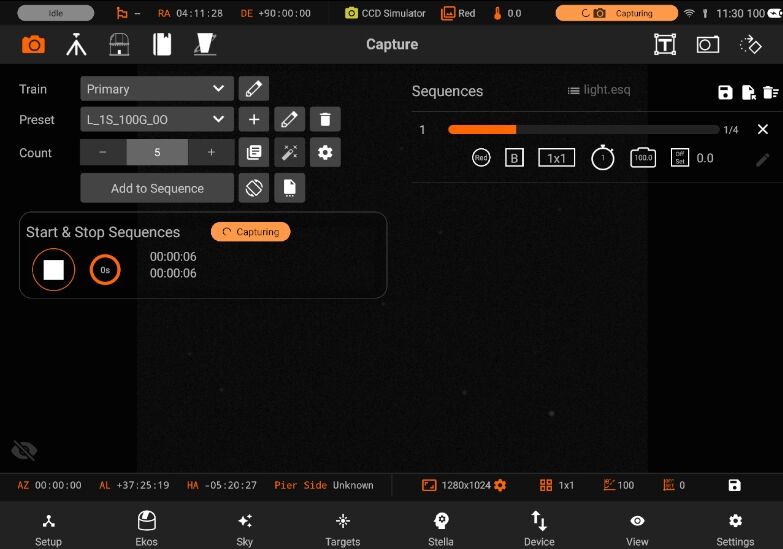Click the Capturing status badge in Start & Stop panel
Screen dimensions: 783x549
tap(251, 232)
